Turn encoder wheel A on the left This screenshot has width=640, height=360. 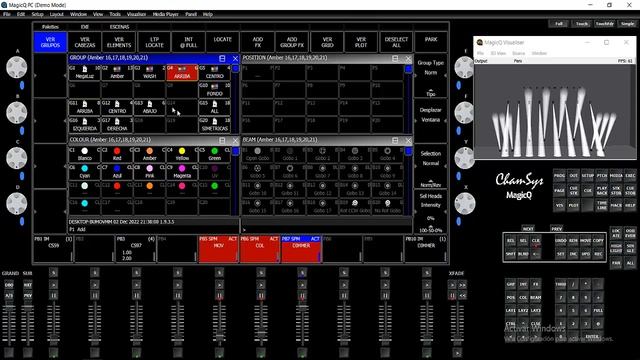pyautogui.click(x=17, y=67)
